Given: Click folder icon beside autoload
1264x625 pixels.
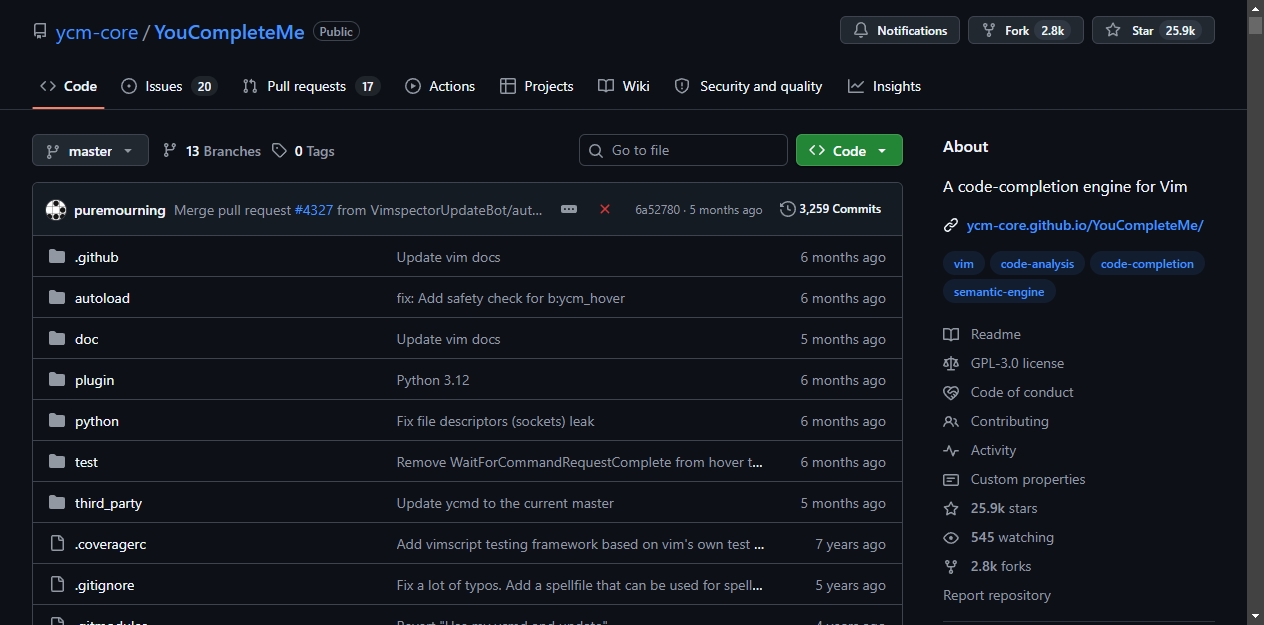Looking at the screenshot, I should (x=57, y=298).
